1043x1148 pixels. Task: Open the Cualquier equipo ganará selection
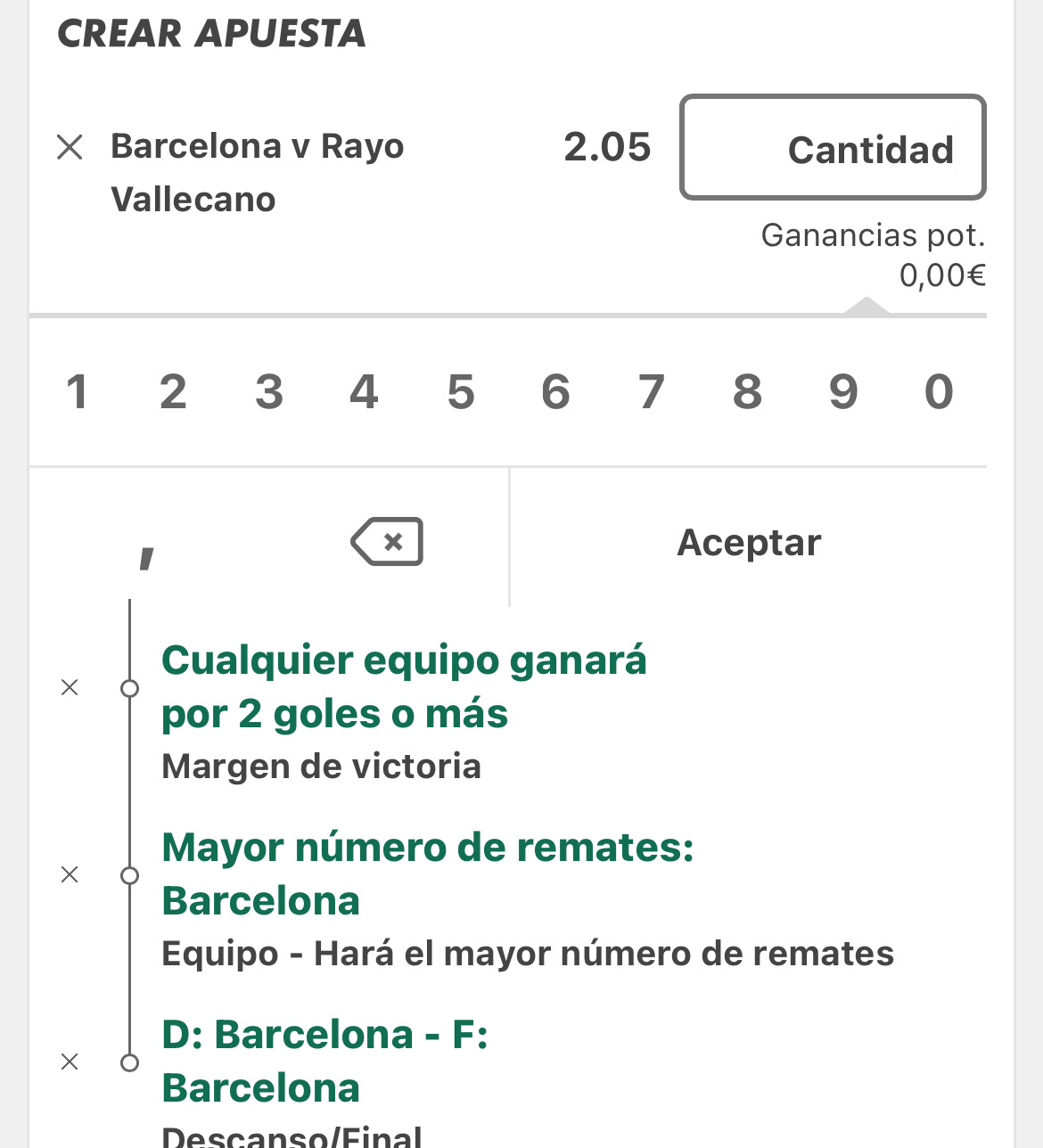coord(404,686)
